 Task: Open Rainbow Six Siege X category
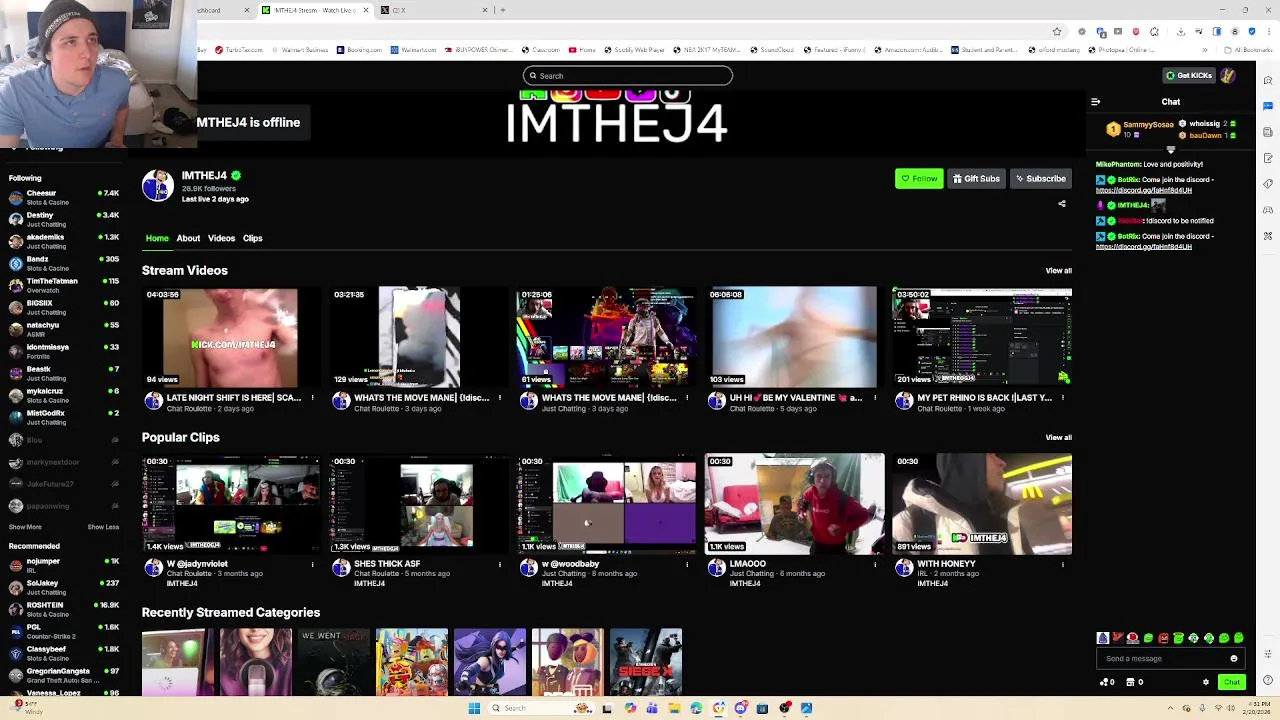pyautogui.click(x=646, y=662)
